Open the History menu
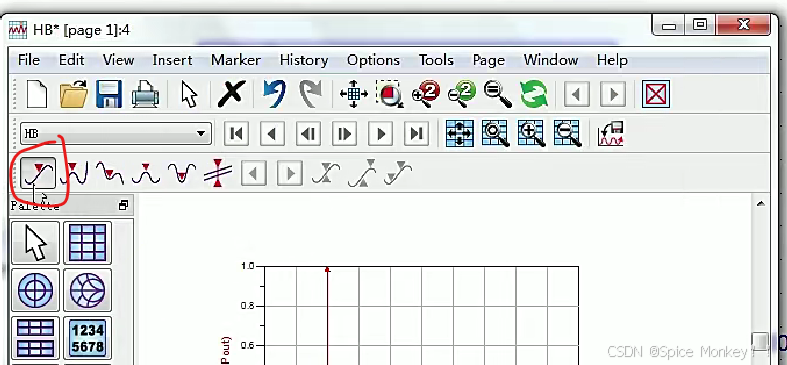Image resolution: width=787 pixels, height=365 pixels. click(304, 60)
